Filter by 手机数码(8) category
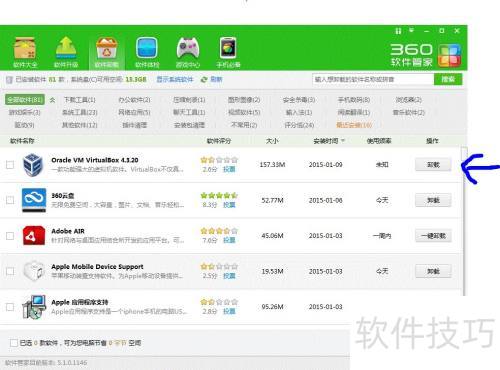 (354, 100)
